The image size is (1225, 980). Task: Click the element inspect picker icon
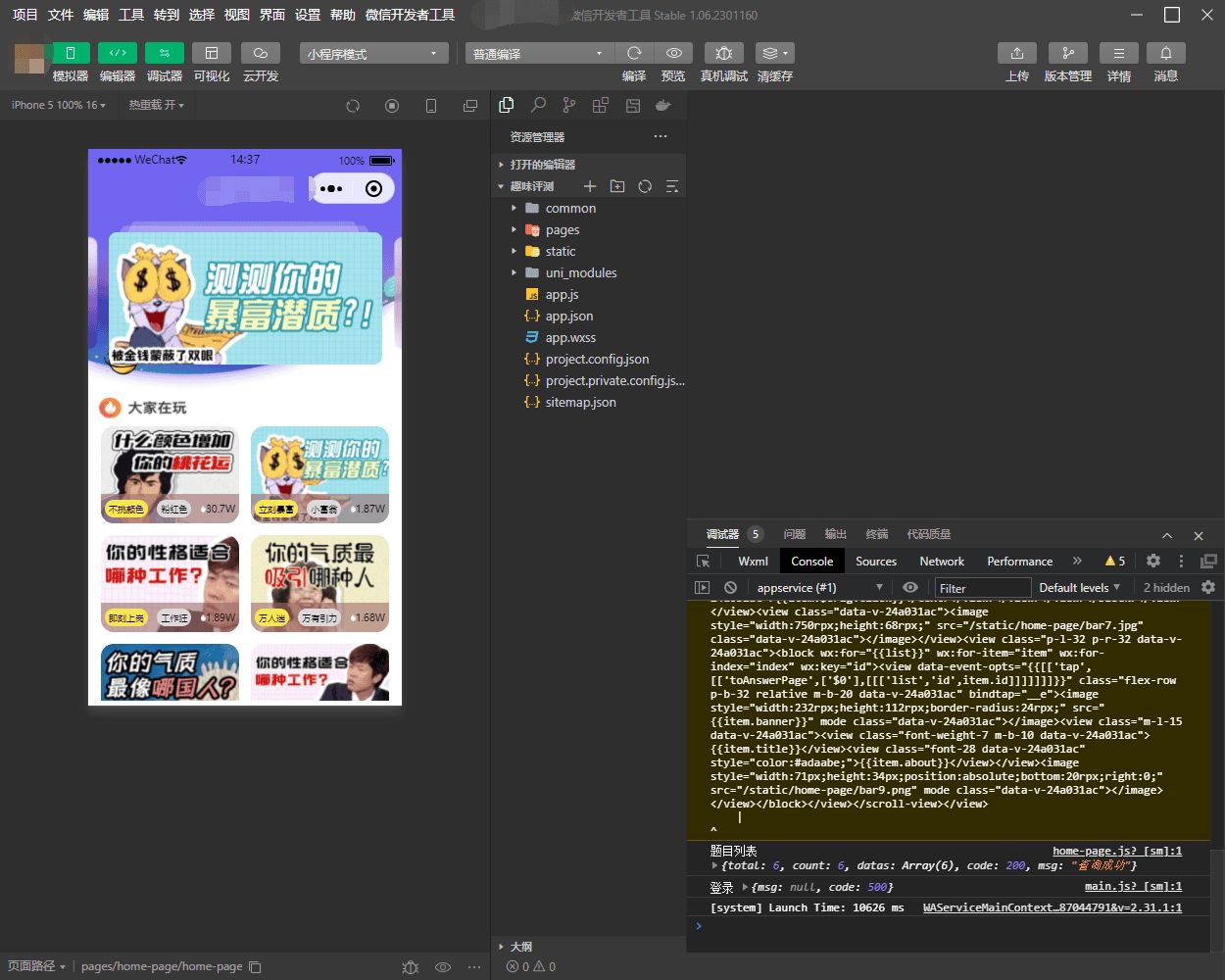[703, 562]
